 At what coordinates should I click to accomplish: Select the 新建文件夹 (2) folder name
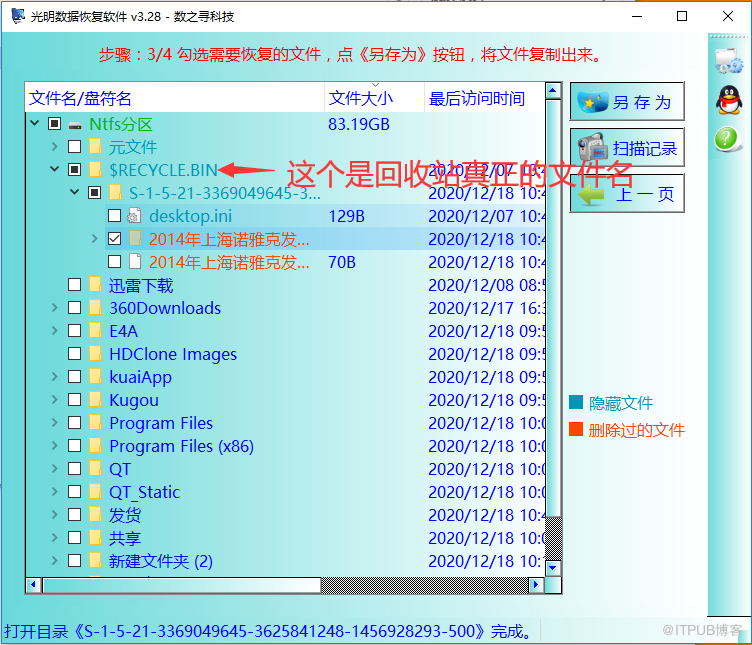pyautogui.click(x=161, y=561)
